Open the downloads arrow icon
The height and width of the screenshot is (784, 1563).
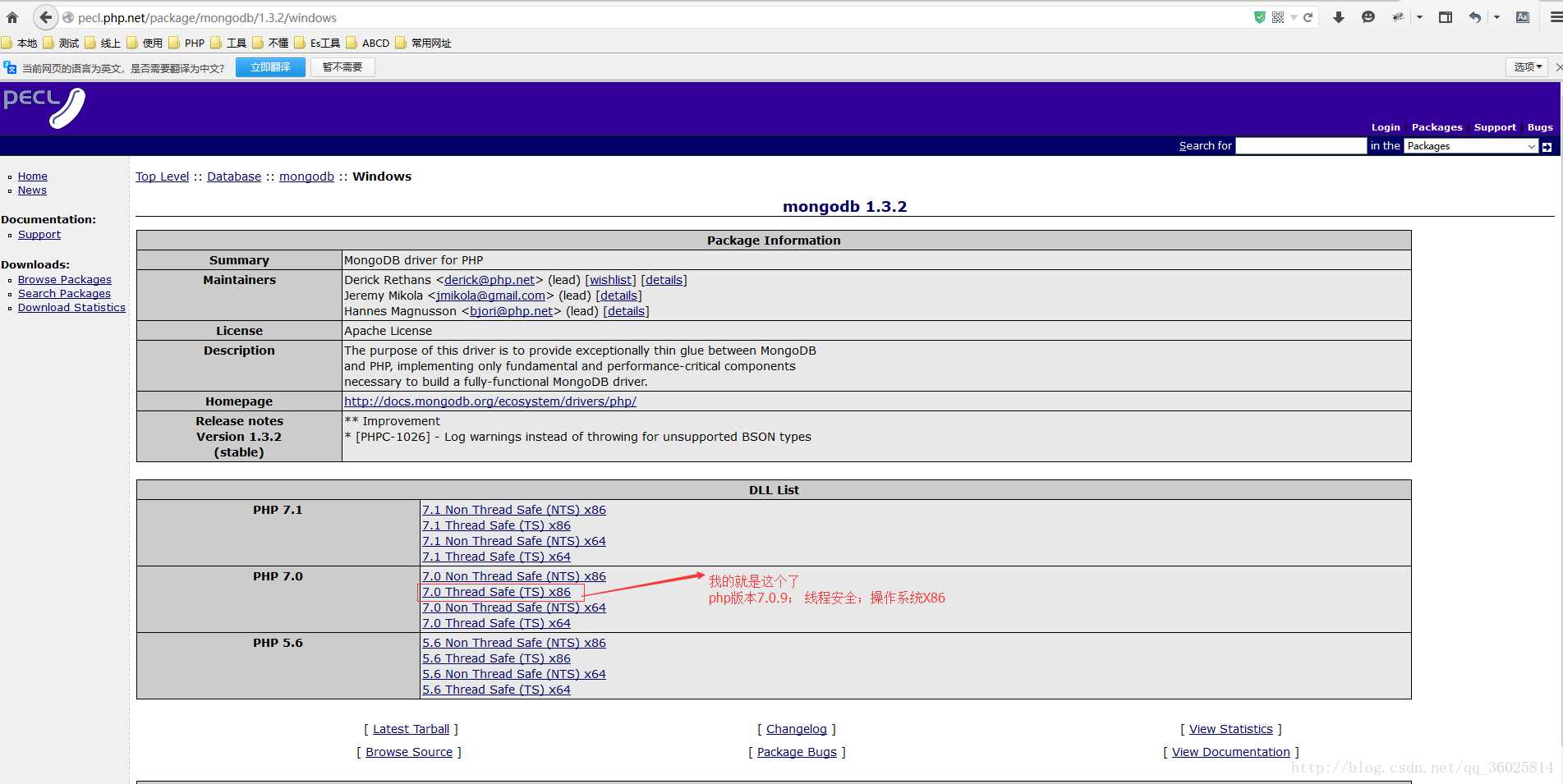tap(1339, 17)
